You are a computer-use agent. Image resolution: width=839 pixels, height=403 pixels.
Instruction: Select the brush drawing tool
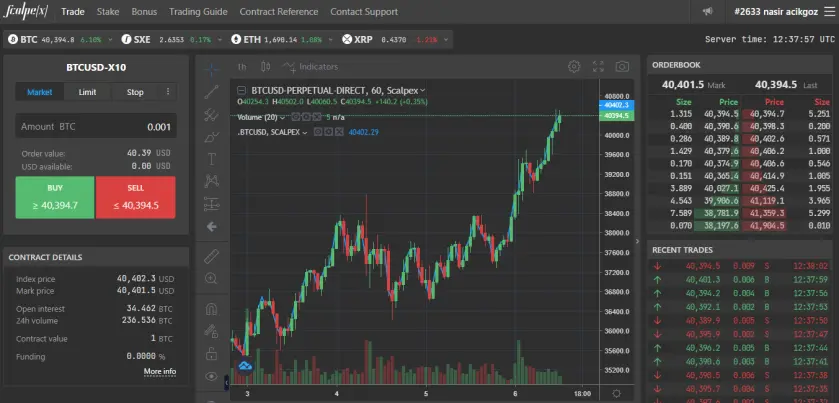[x=212, y=137]
